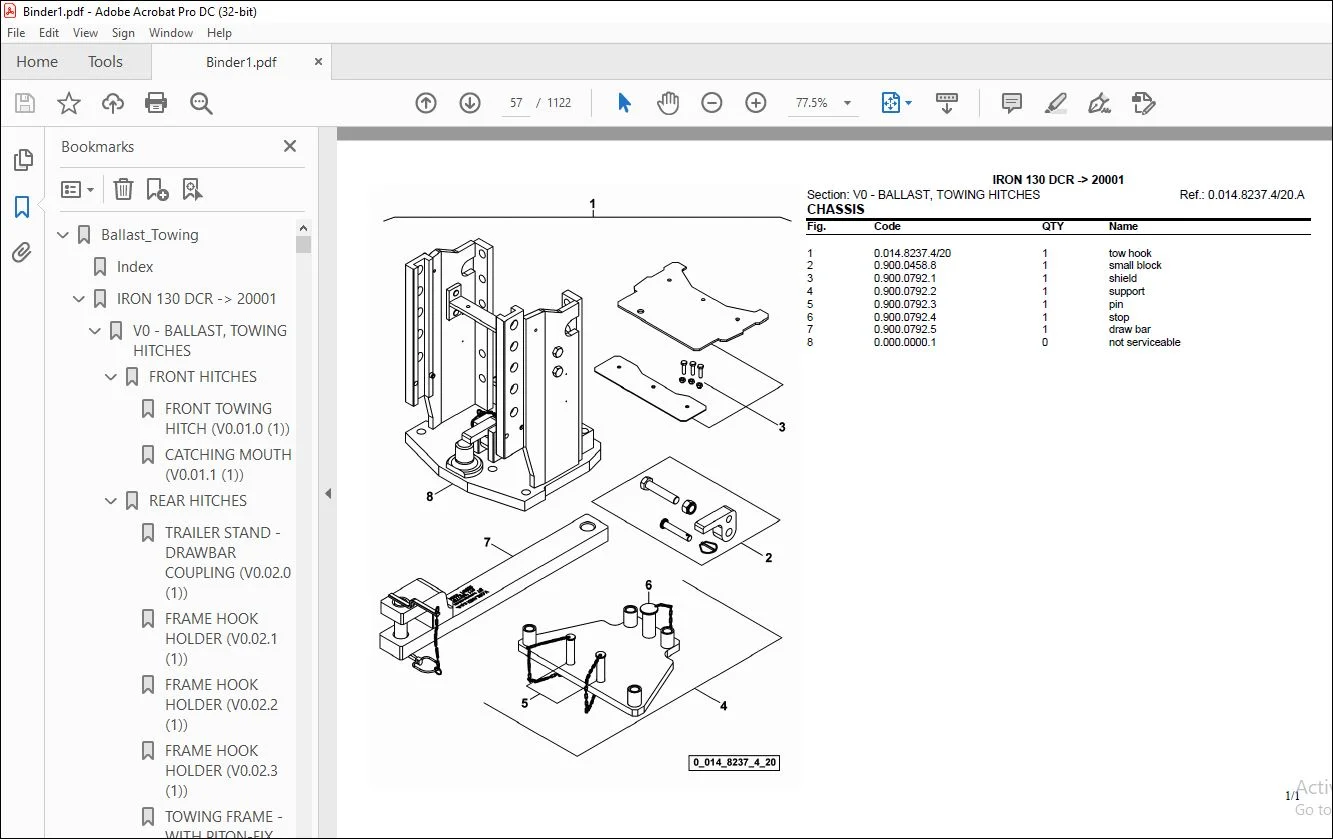Image resolution: width=1333 pixels, height=839 pixels.
Task: Go to the previous page
Action: click(426, 103)
